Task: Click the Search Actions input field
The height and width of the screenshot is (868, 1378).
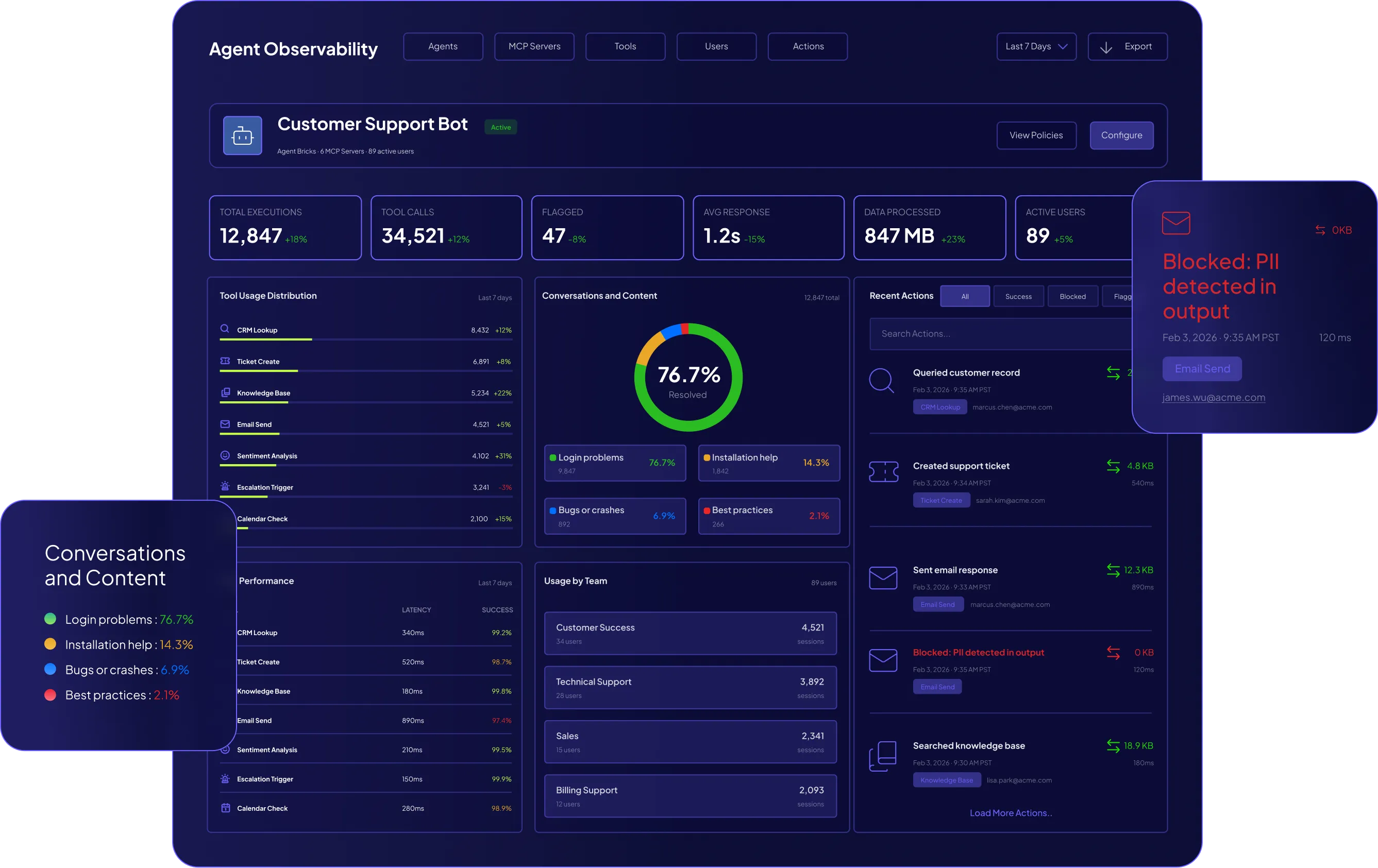Action: 999,334
